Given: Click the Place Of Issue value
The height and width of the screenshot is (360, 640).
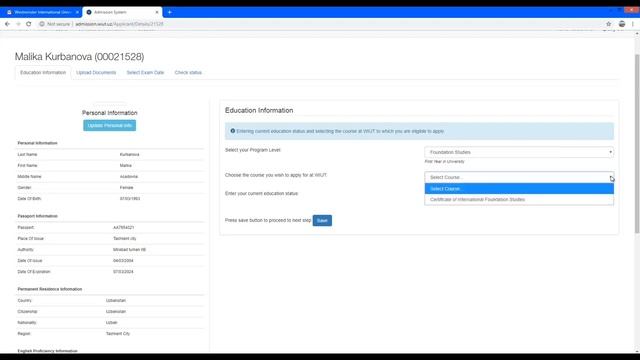Looking at the screenshot, I should coord(124,238).
